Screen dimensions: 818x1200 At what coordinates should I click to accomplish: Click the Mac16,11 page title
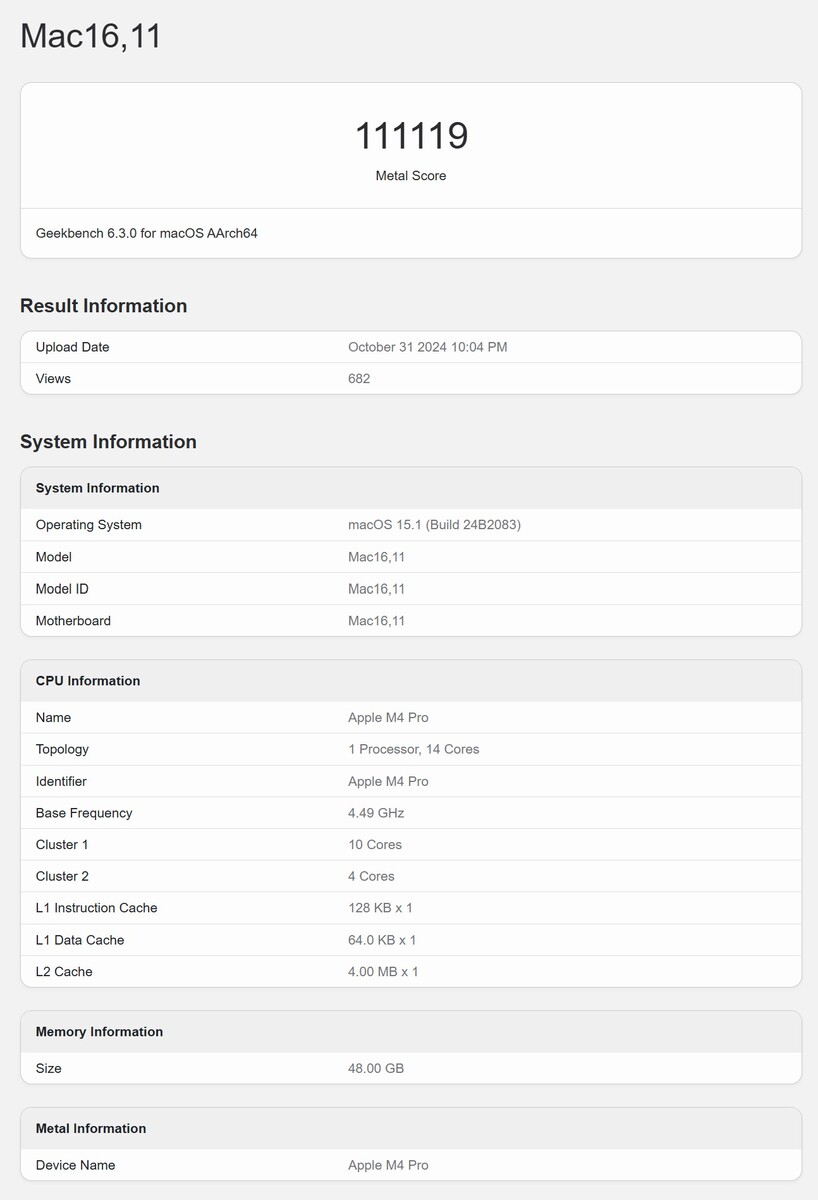(91, 36)
